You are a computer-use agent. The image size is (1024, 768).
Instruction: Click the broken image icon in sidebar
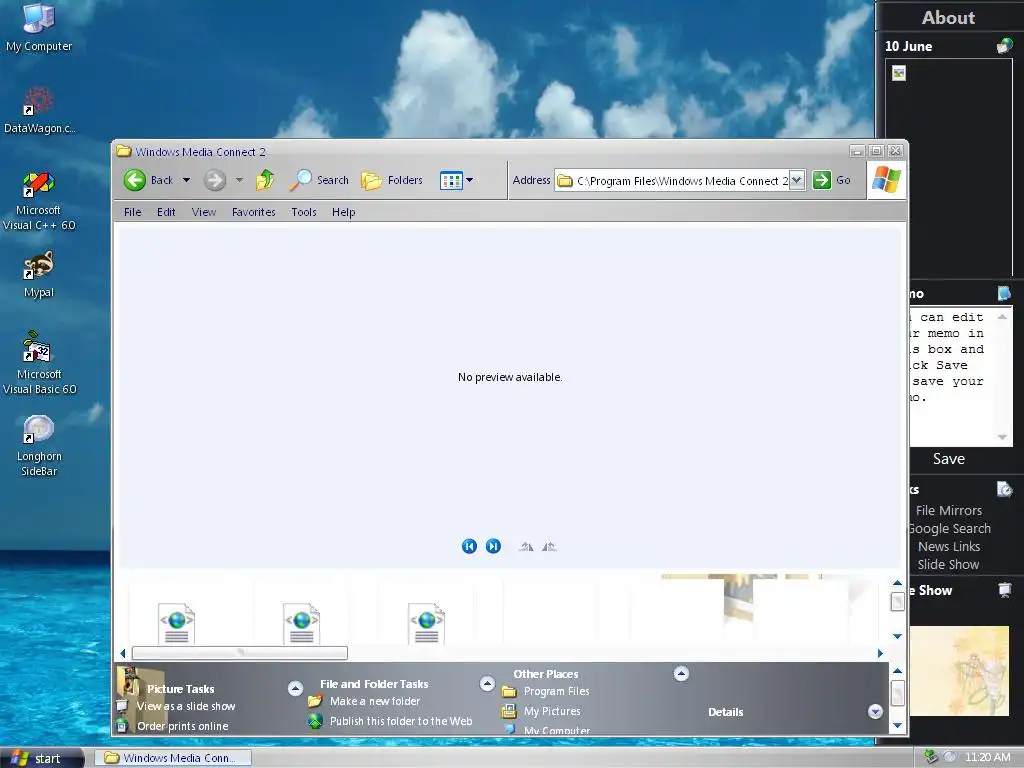coord(899,73)
